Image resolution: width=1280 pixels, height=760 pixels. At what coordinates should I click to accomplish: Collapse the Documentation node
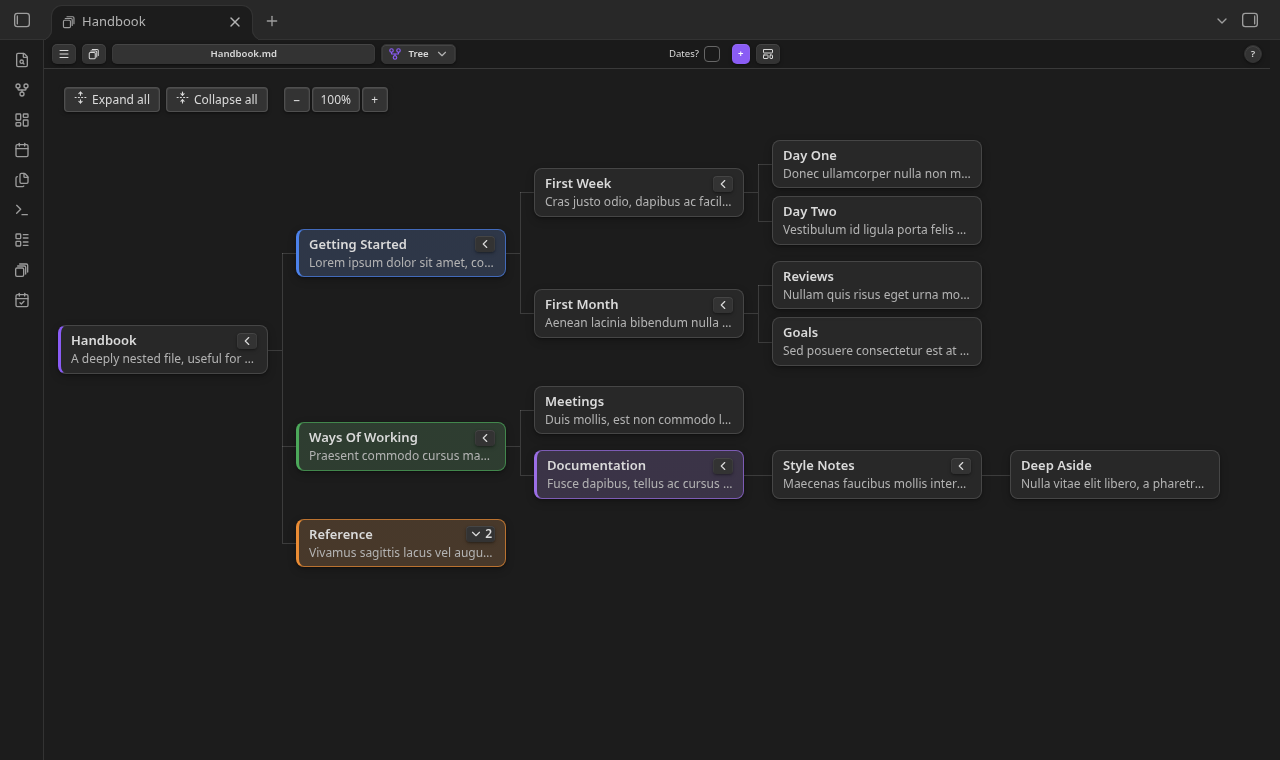tap(723, 466)
